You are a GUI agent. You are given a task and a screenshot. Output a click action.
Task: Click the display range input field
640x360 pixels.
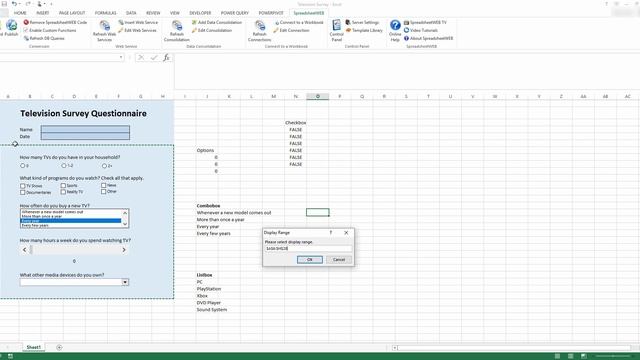(x=308, y=249)
